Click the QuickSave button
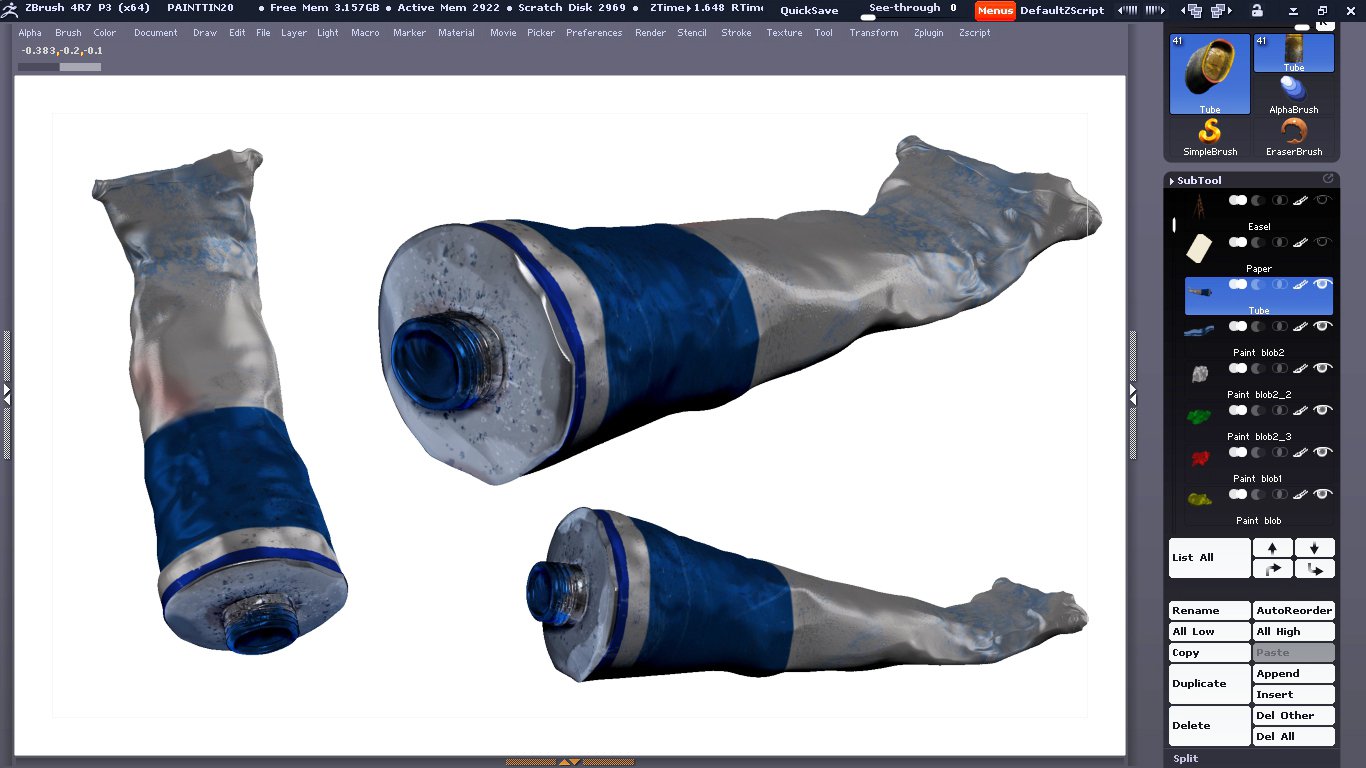 tap(809, 10)
